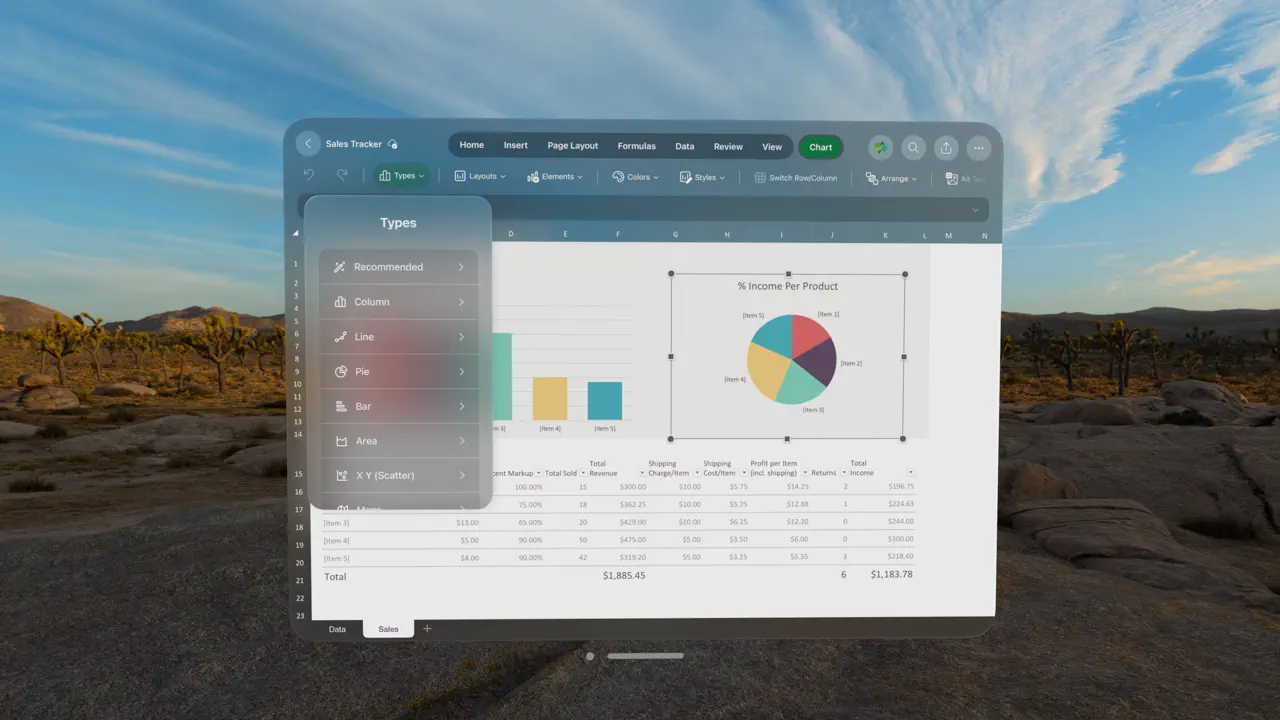The width and height of the screenshot is (1280, 720).
Task: Open the chart Styles dropdown
Action: point(702,177)
